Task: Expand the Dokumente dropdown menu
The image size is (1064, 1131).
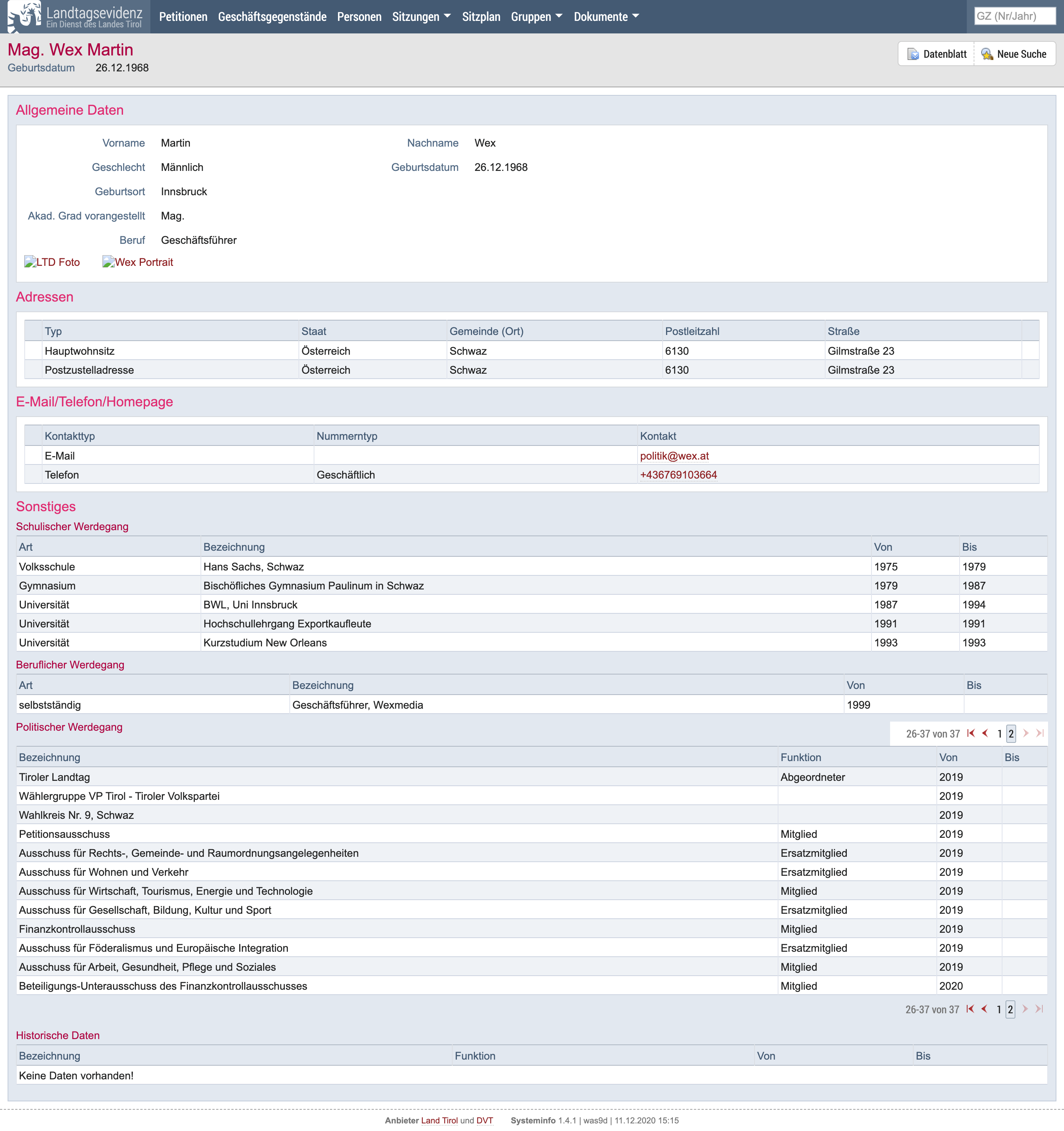Action: (606, 16)
